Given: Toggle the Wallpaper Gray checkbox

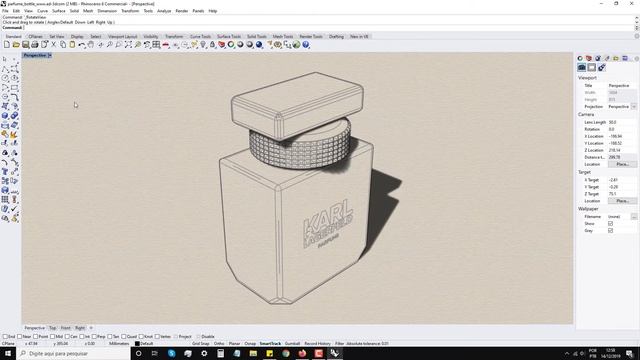Looking at the screenshot, I should pyautogui.click(x=611, y=231).
